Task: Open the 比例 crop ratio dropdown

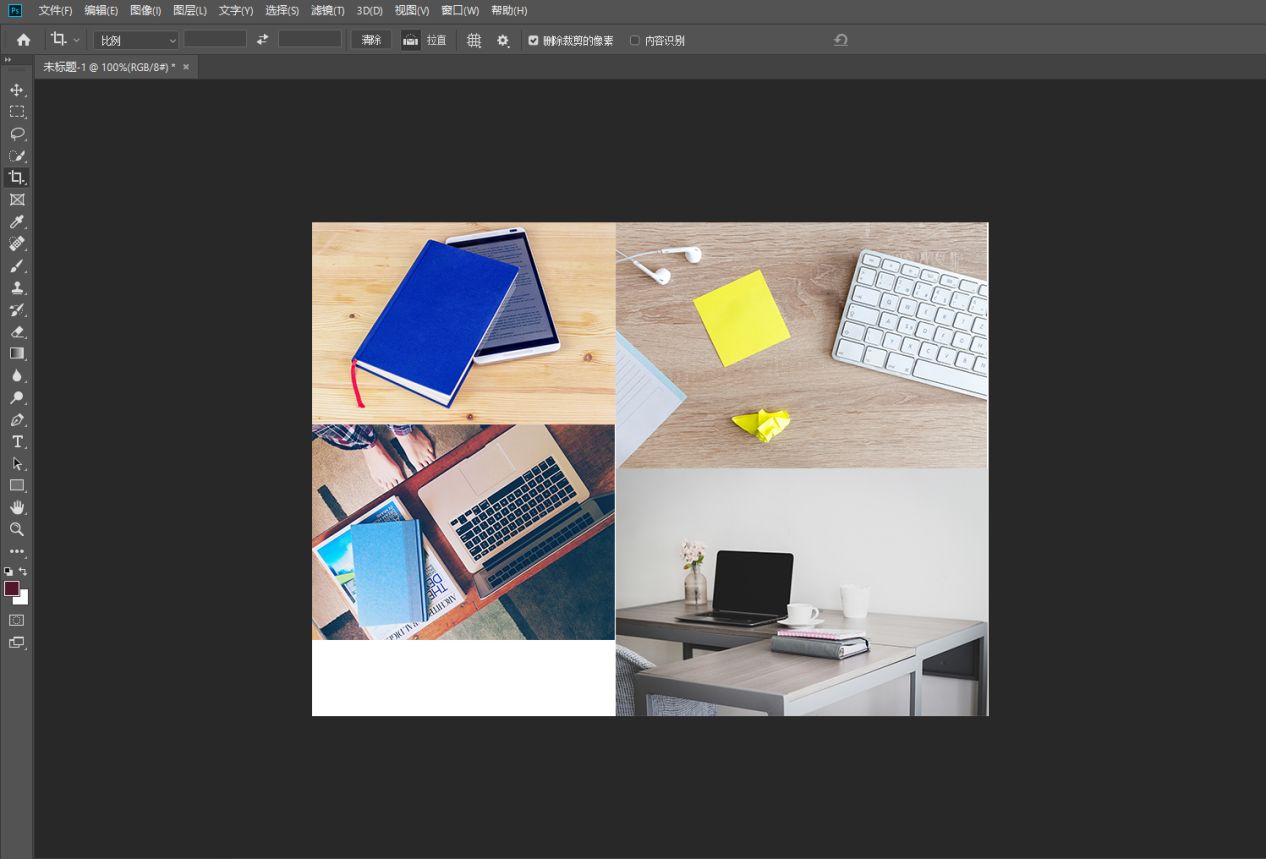Action: coord(136,41)
